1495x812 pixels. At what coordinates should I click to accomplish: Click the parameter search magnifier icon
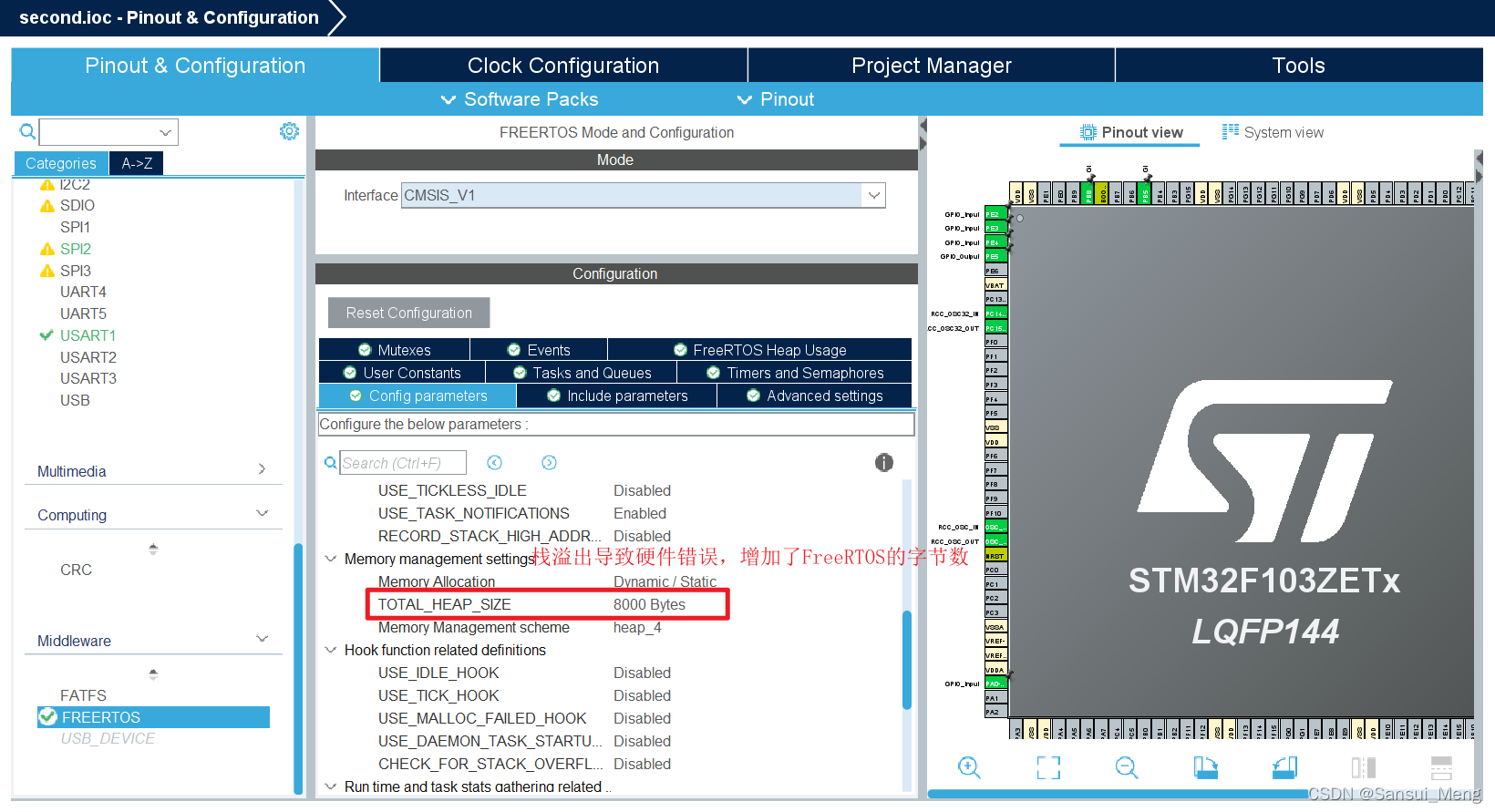330,463
